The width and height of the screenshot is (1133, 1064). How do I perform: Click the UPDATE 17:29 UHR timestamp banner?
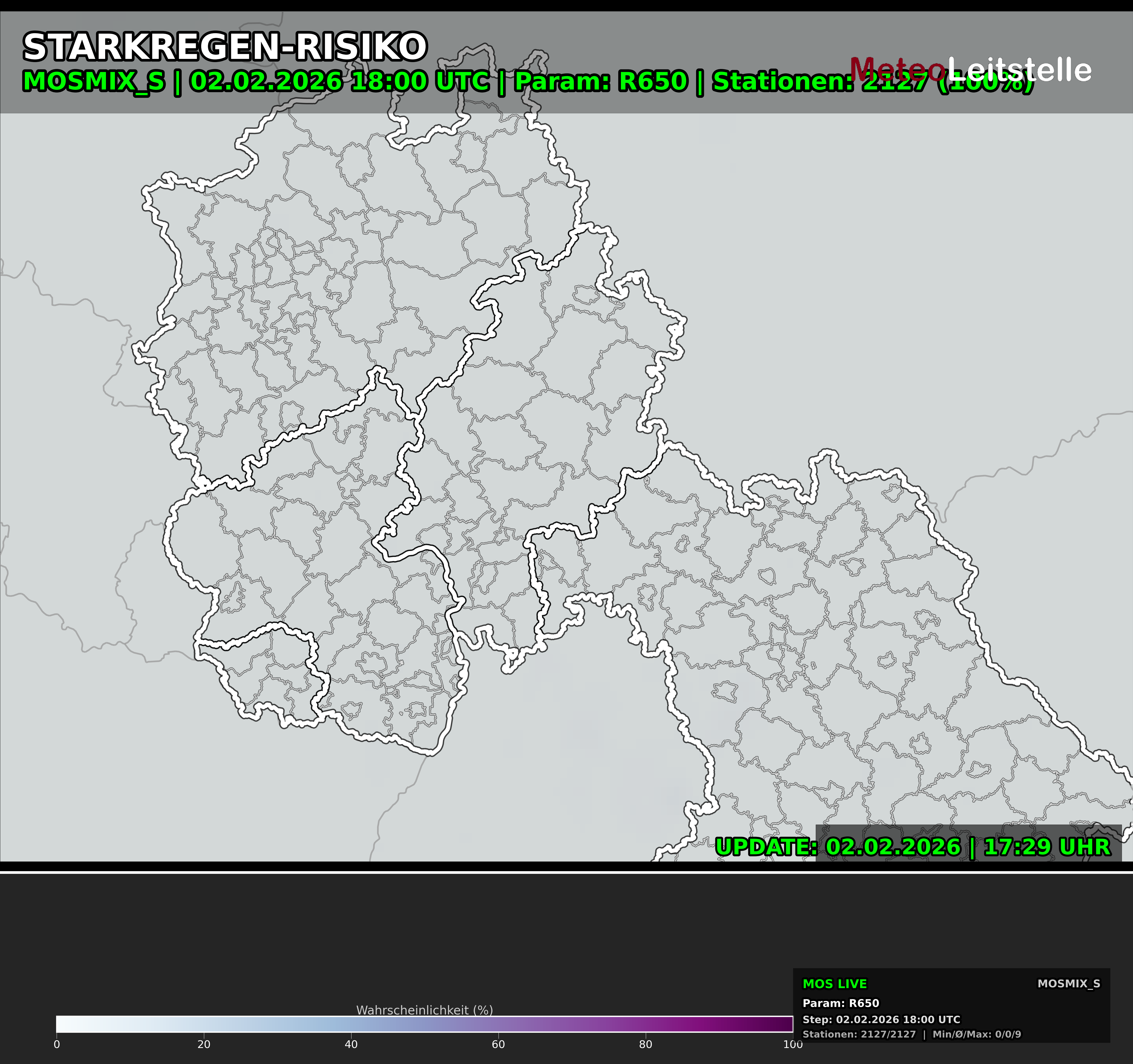click(x=913, y=847)
